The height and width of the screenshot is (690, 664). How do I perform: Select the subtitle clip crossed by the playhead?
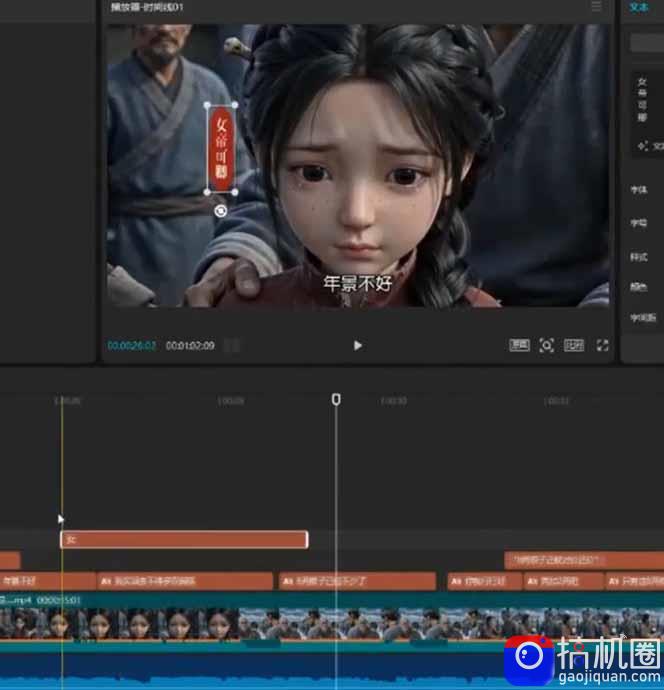point(357,581)
